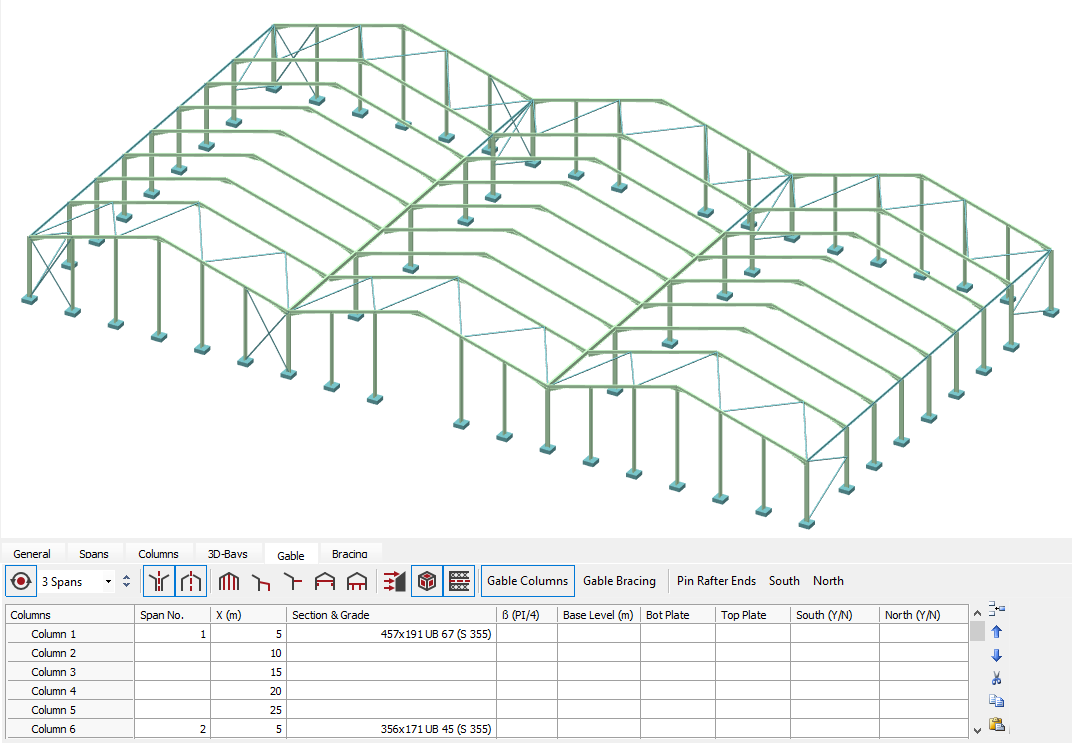
Task: Click the cut scissors icon
Action: click(996, 678)
